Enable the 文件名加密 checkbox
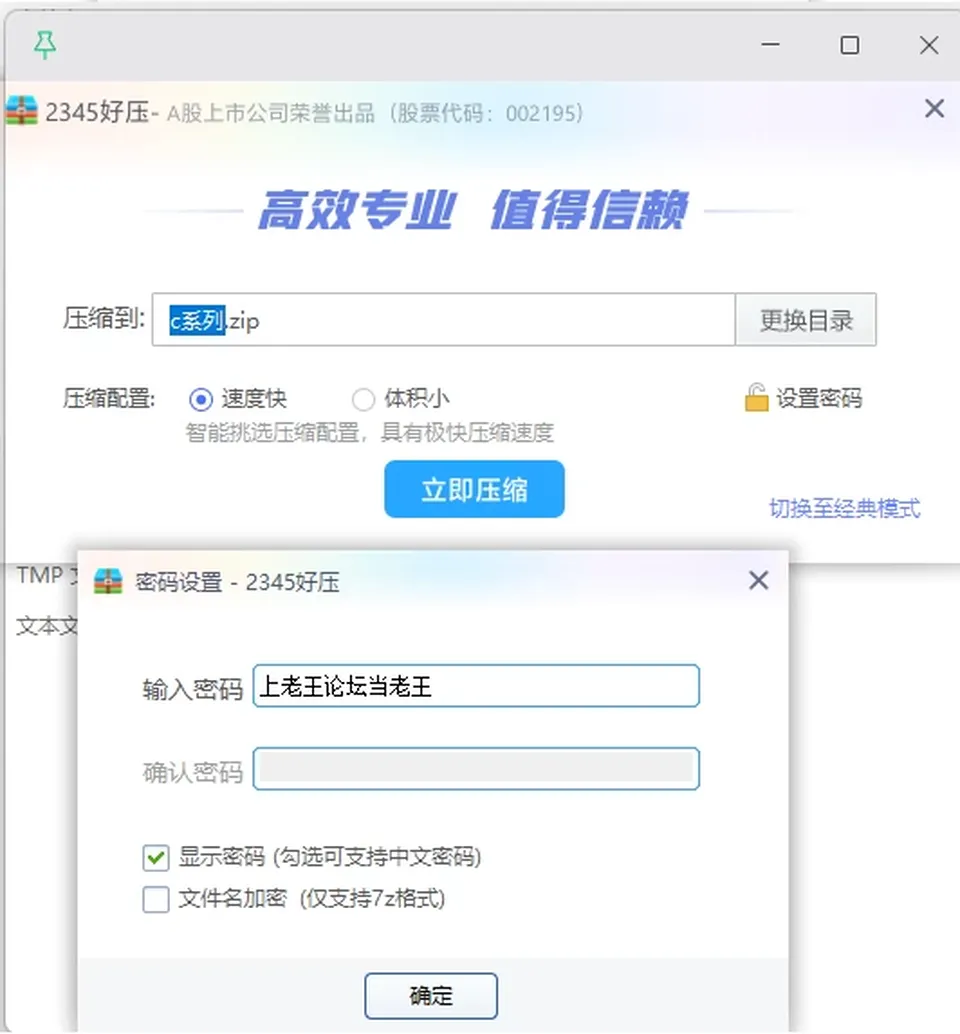The width and height of the screenshot is (960, 1034). 156,899
